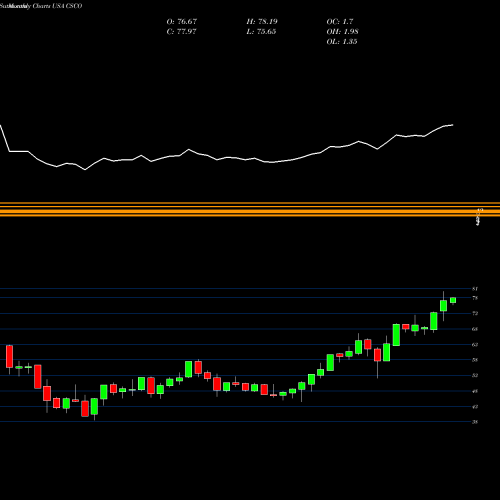Click the 52 price axis label

pos(475,375)
